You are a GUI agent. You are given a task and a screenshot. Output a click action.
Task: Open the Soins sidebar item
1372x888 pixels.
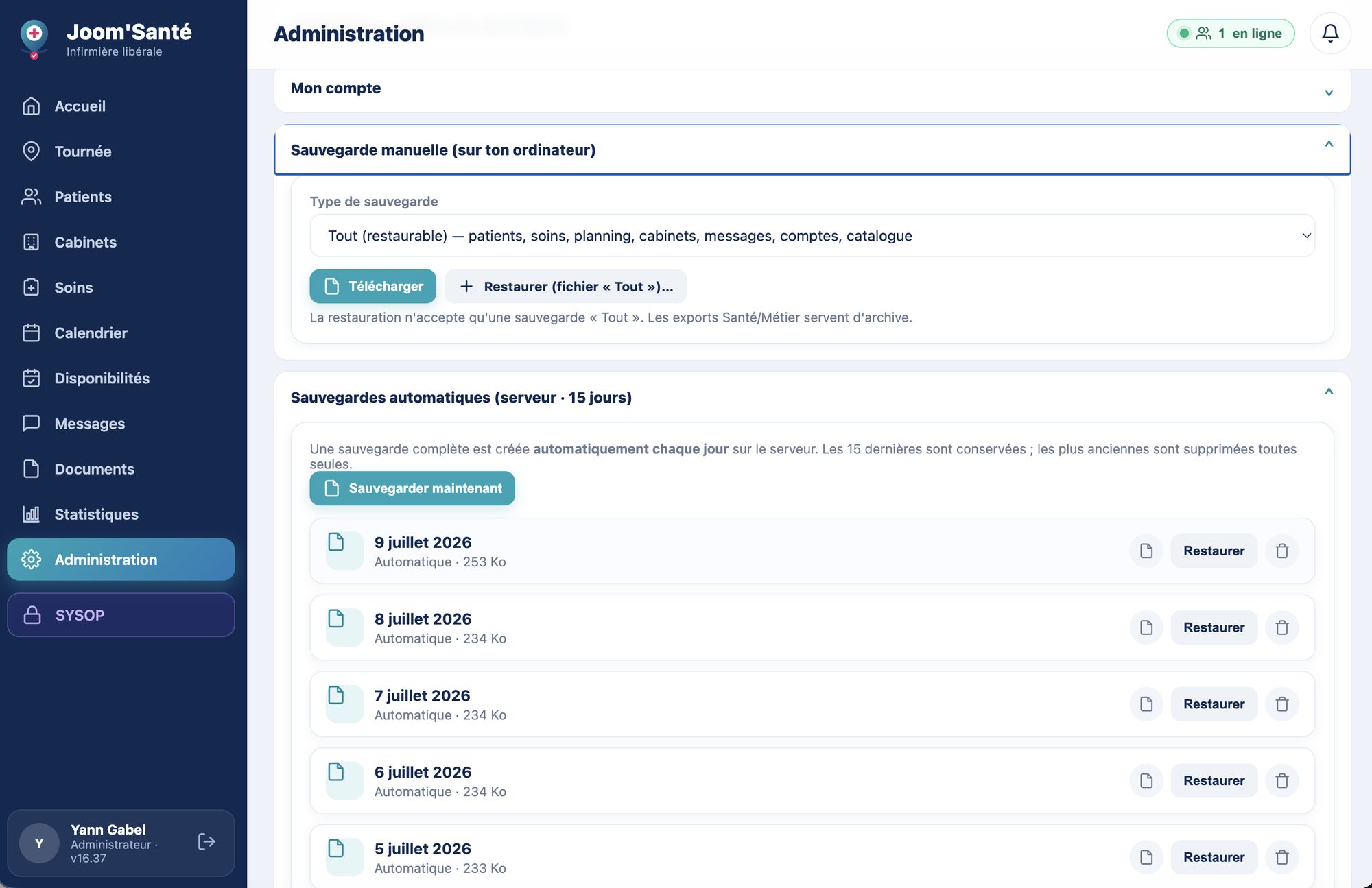pyautogui.click(x=121, y=287)
